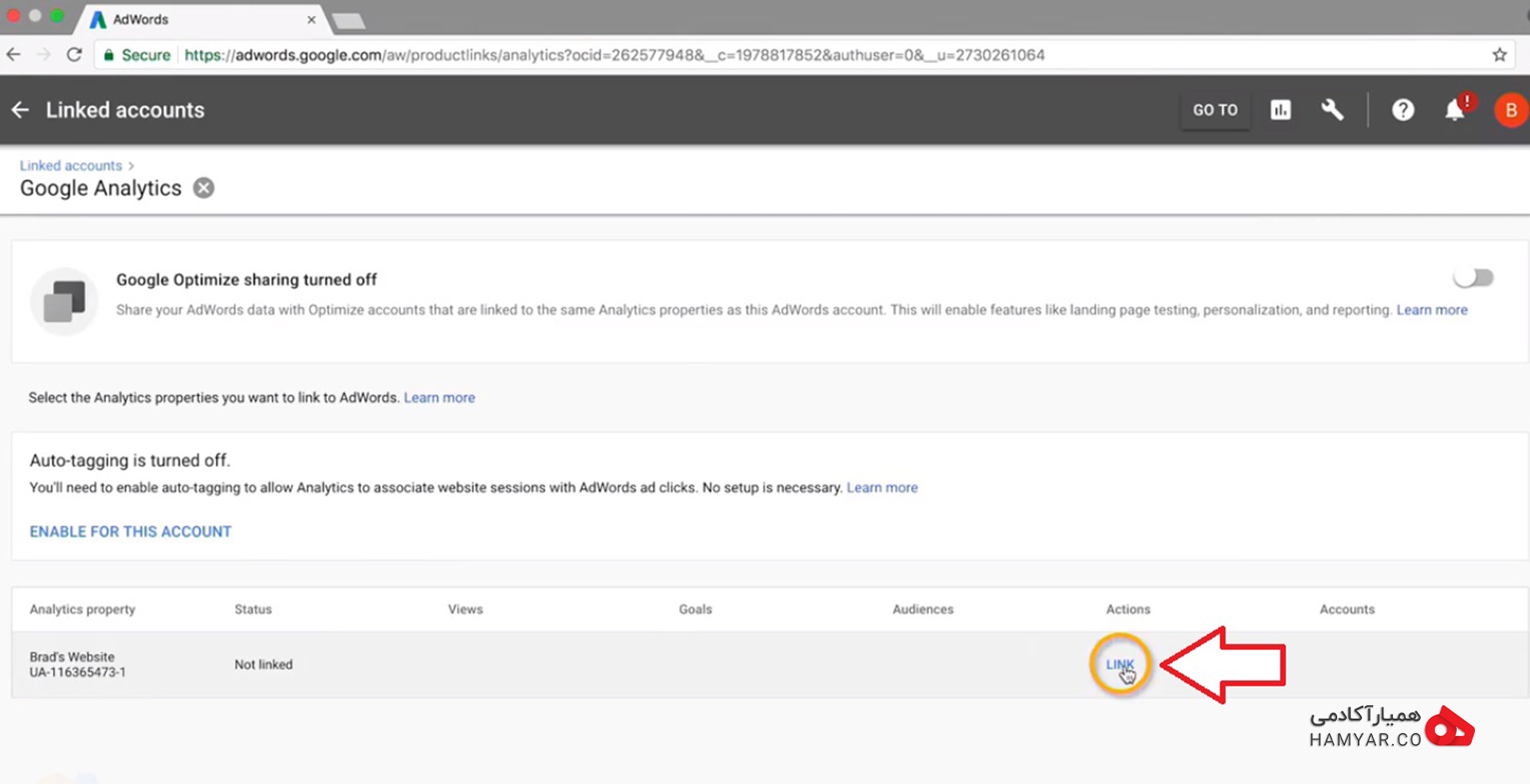Screen dimensions: 1530x784
Task: Navigate back in the browser
Action: tap(14, 55)
